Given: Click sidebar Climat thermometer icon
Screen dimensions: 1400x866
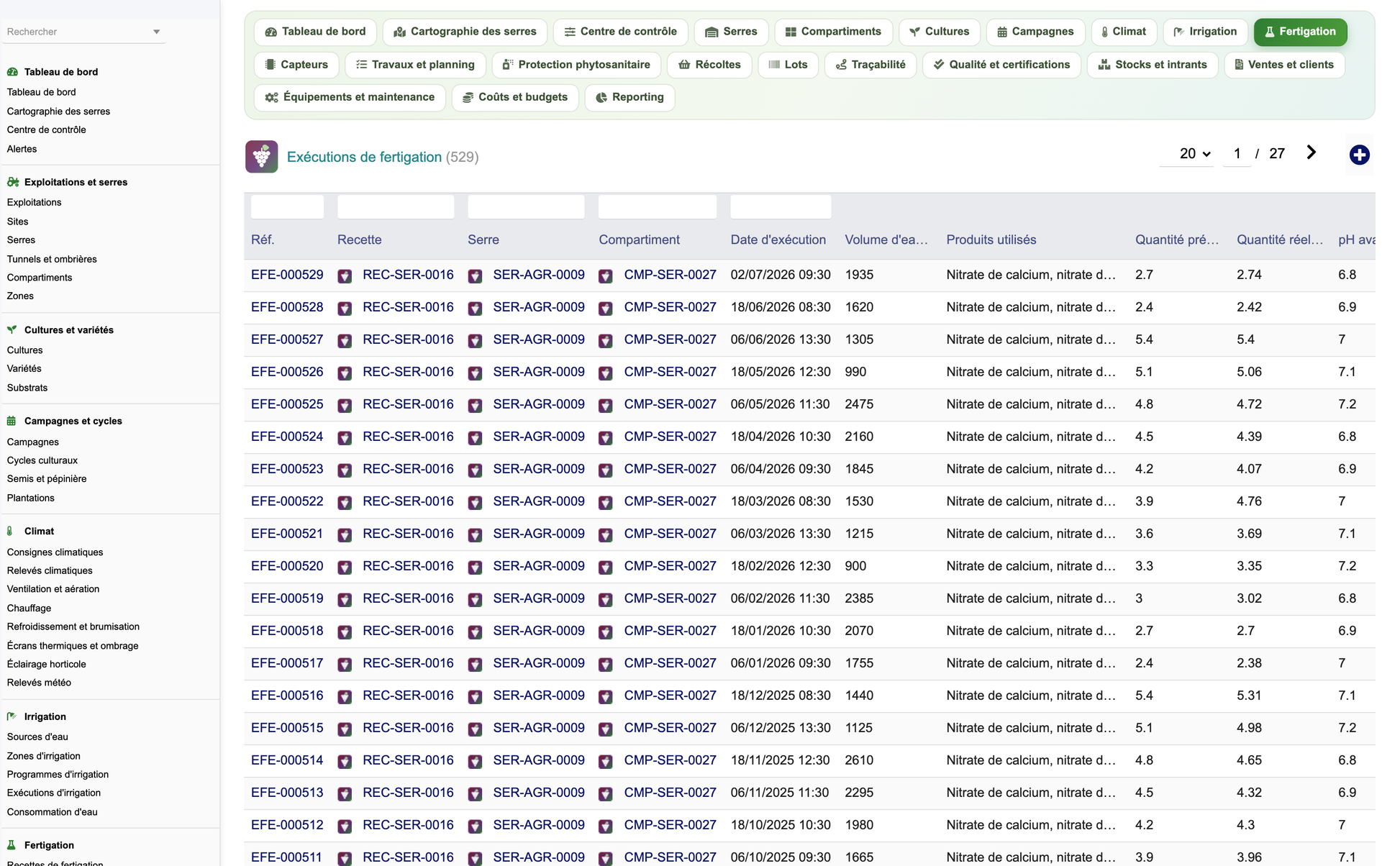Looking at the screenshot, I should pyautogui.click(x=10, y=531).
